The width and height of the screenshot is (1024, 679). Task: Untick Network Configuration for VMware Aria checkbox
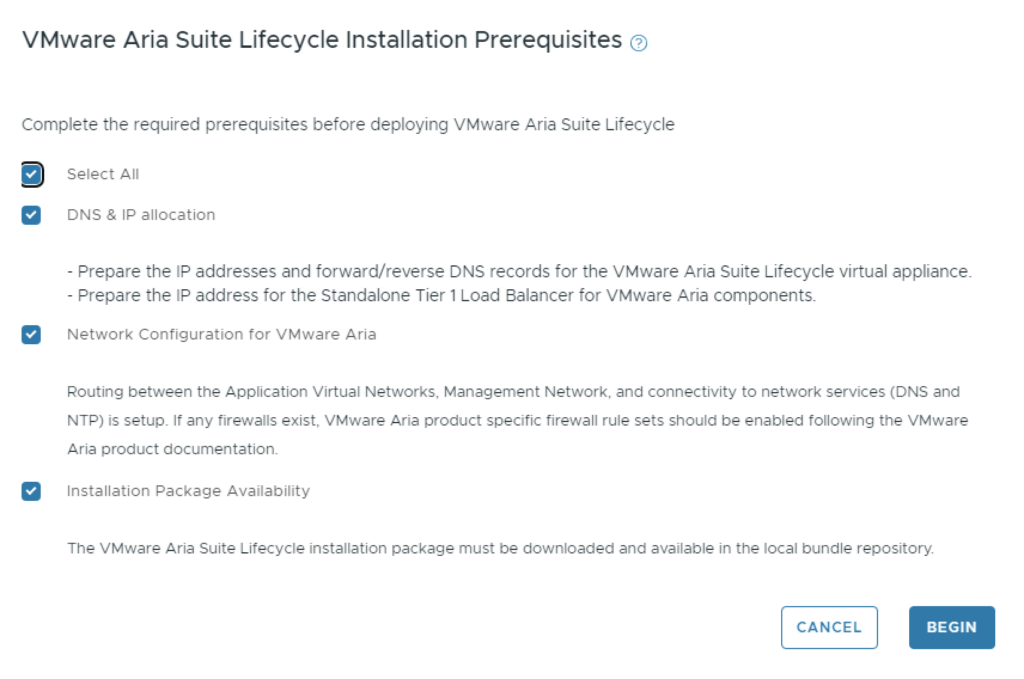pos(32,335)
